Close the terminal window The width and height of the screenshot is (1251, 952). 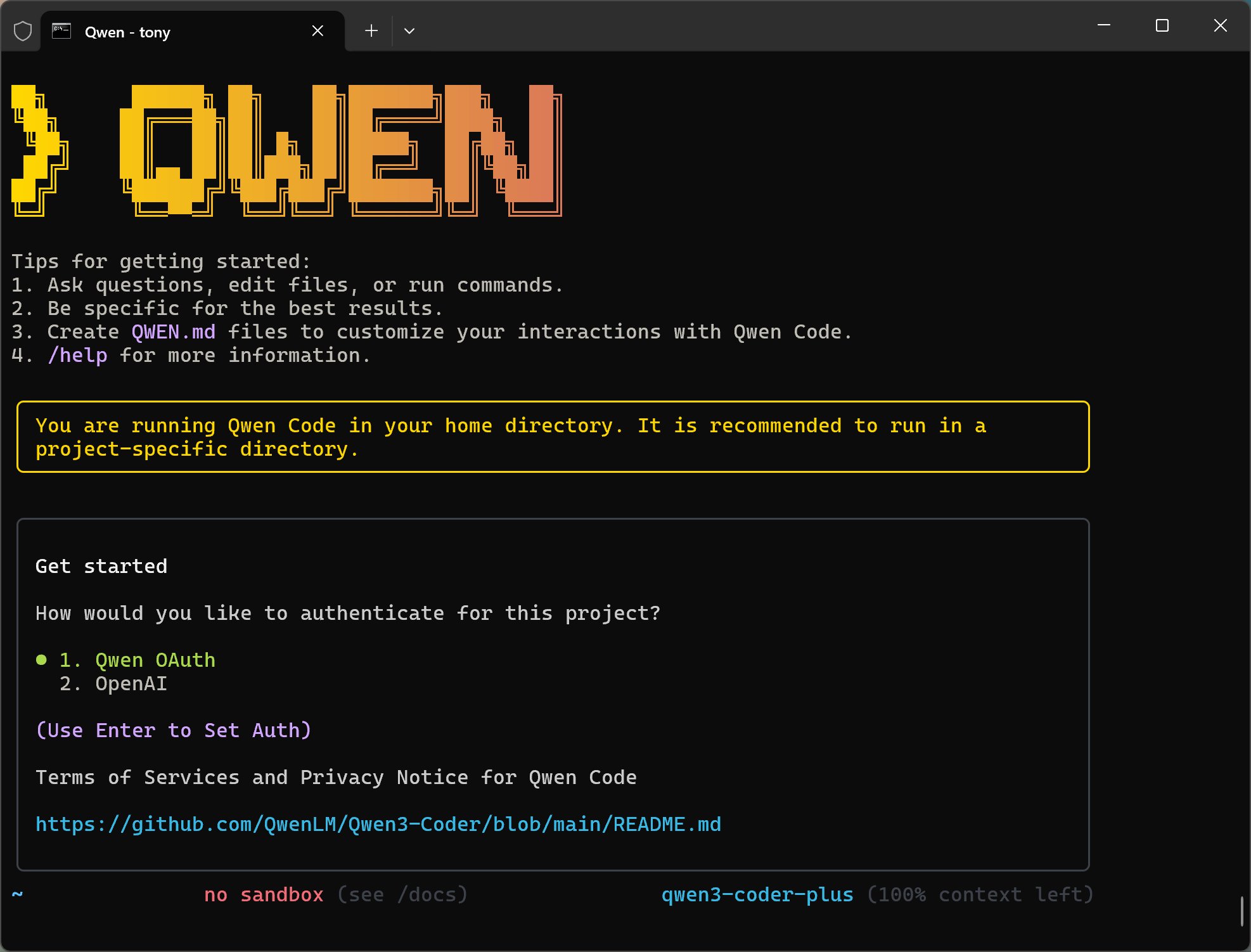point(1221,25)
